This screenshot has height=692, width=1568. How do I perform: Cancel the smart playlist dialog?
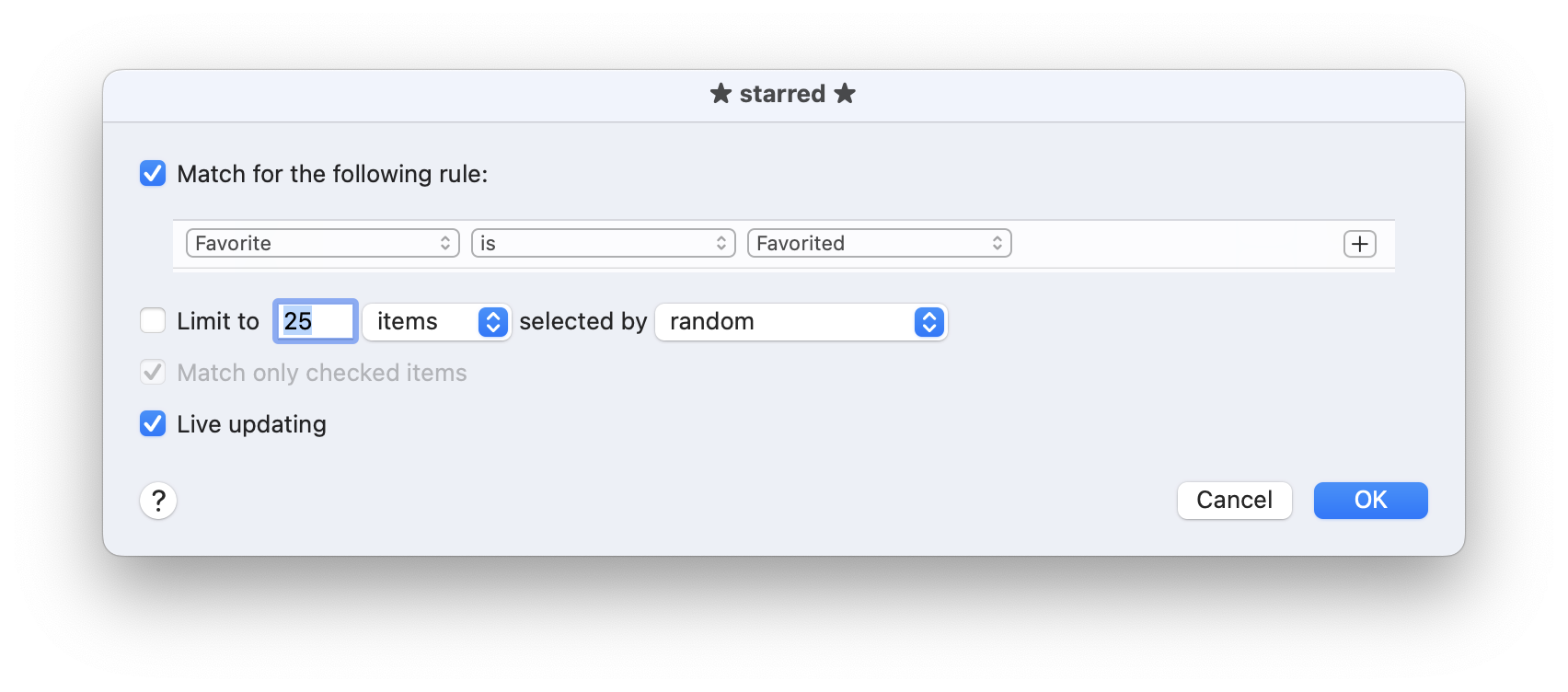coord(1234,500)
